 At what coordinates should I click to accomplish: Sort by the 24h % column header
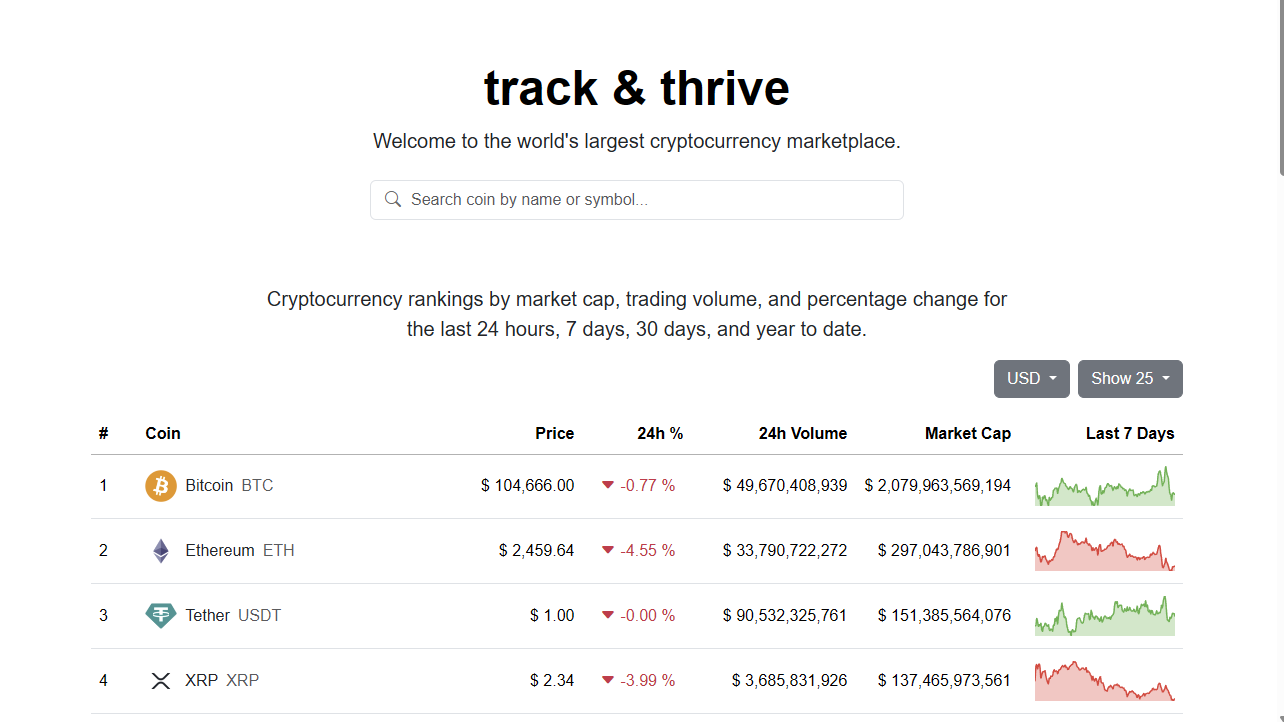click(x=660, y=433)
